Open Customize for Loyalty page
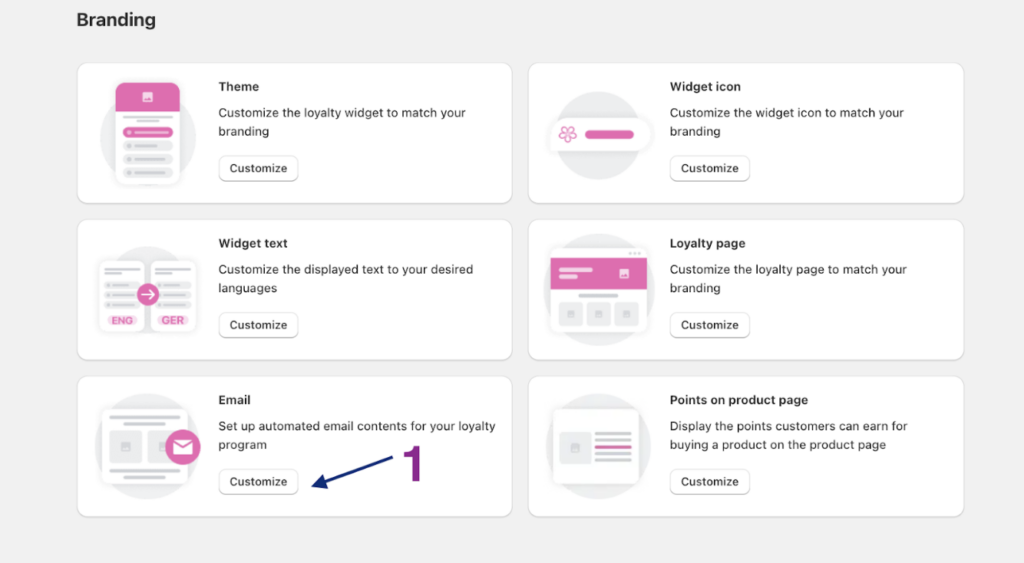This screenshot has height=563, width=1024. click(x=709, y=325)
